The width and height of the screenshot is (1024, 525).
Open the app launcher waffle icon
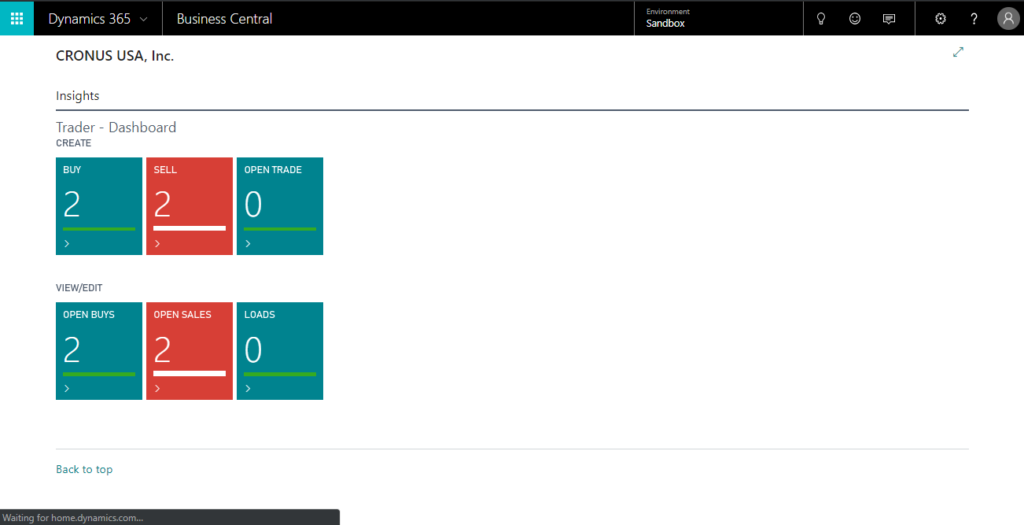[17, 18]
